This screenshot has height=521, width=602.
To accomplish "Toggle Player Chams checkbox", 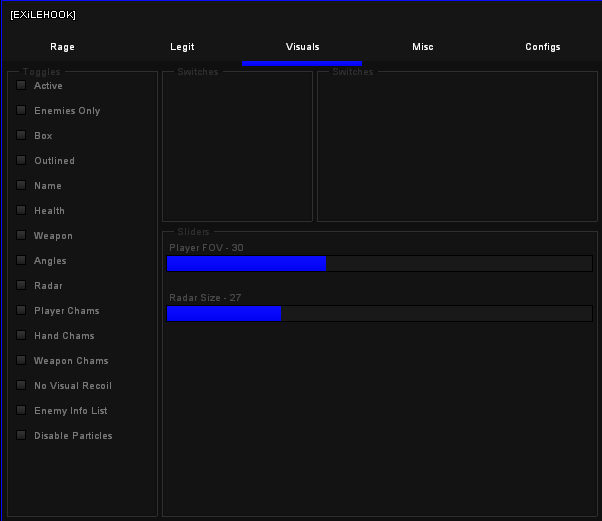I will [21, 310].
